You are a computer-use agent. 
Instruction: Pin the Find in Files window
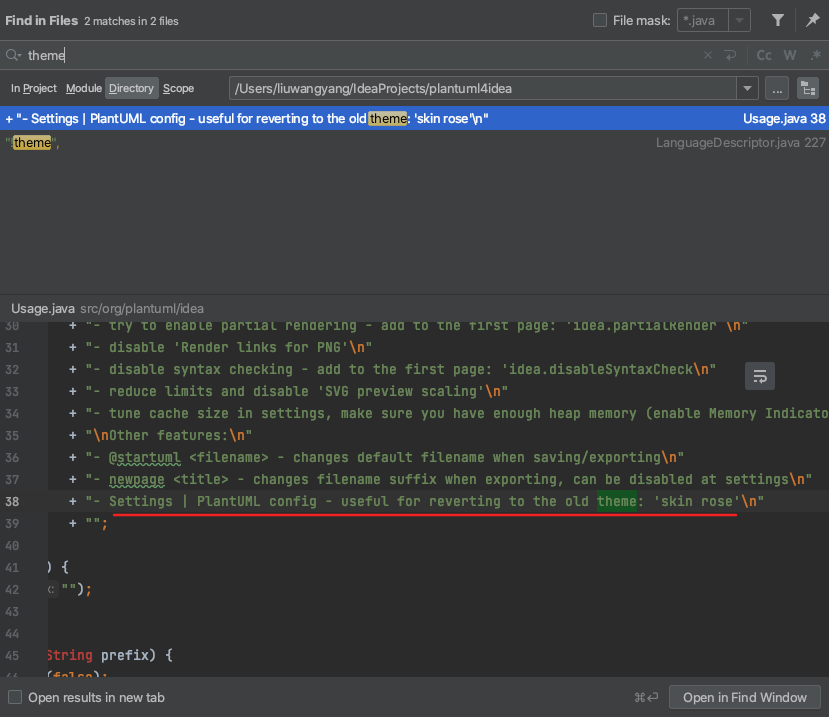coord(812,20)
